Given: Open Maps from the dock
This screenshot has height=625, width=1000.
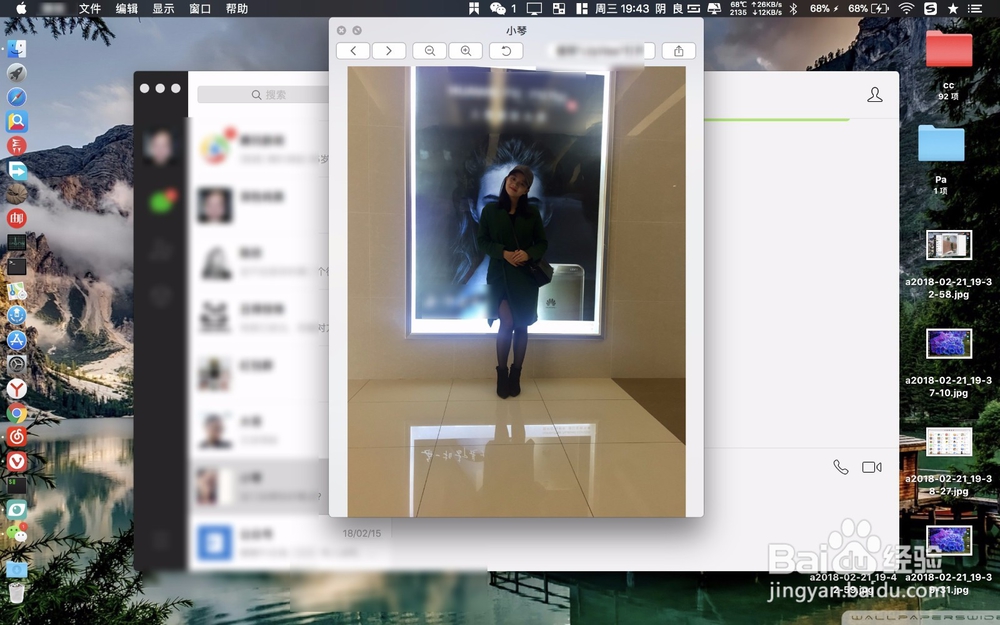Looking at the screenshot, I should coord(17,291).
